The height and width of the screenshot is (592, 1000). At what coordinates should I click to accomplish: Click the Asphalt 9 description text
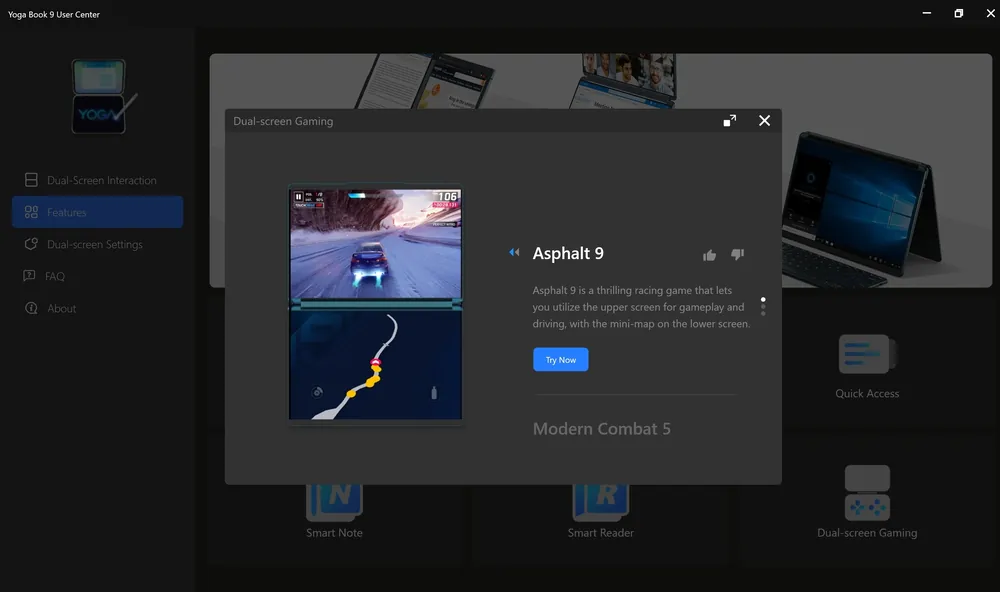[x=641, y=307]
